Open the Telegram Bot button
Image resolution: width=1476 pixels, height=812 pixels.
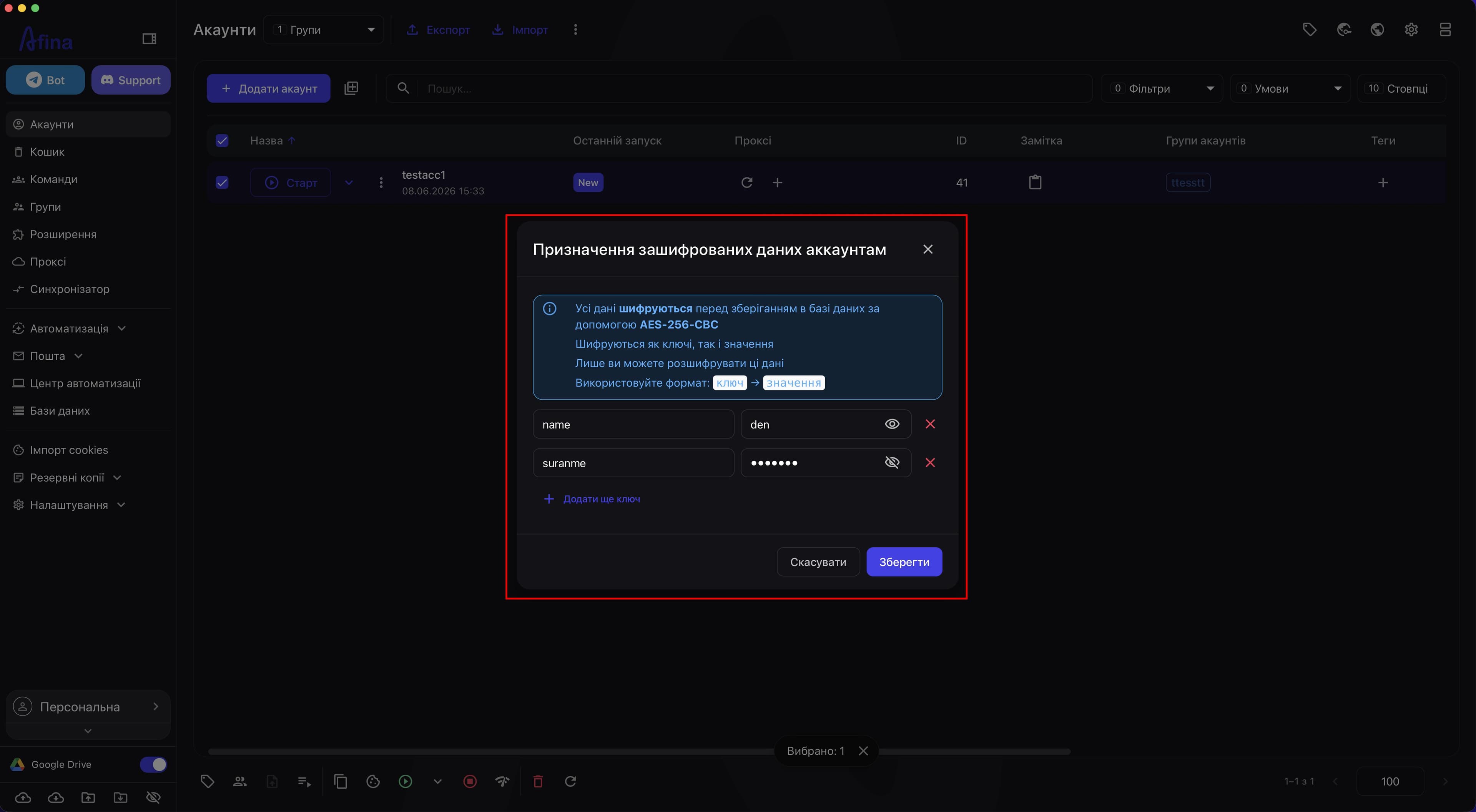pos(45,80)
